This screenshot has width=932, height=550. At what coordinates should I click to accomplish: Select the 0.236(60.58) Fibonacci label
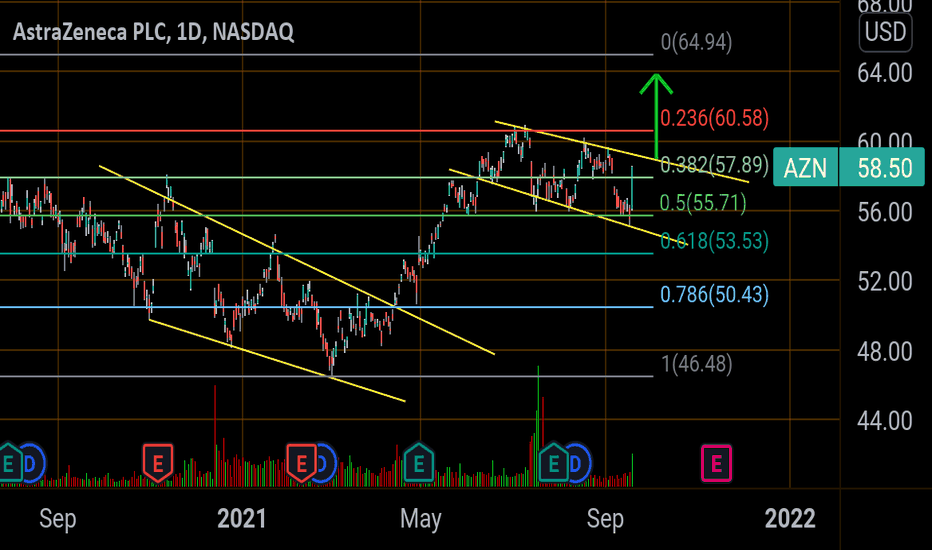pos(714,118)
